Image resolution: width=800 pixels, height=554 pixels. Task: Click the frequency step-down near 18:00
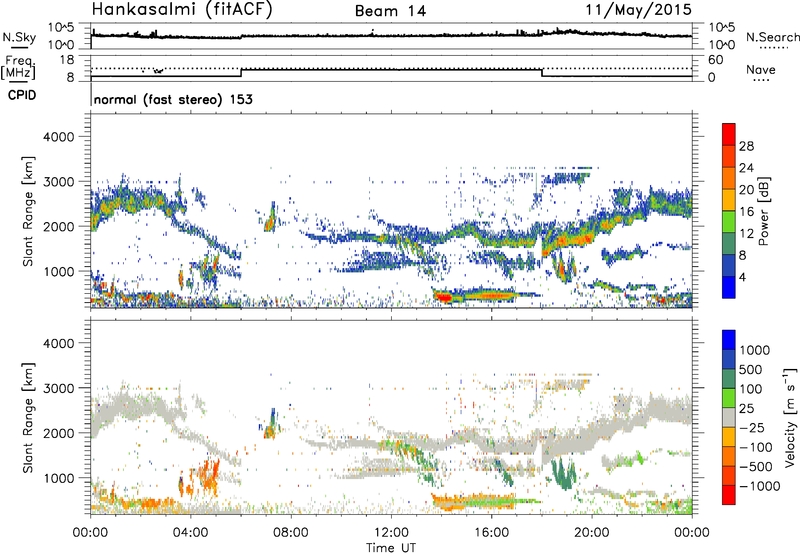click(x=542, y=73)
